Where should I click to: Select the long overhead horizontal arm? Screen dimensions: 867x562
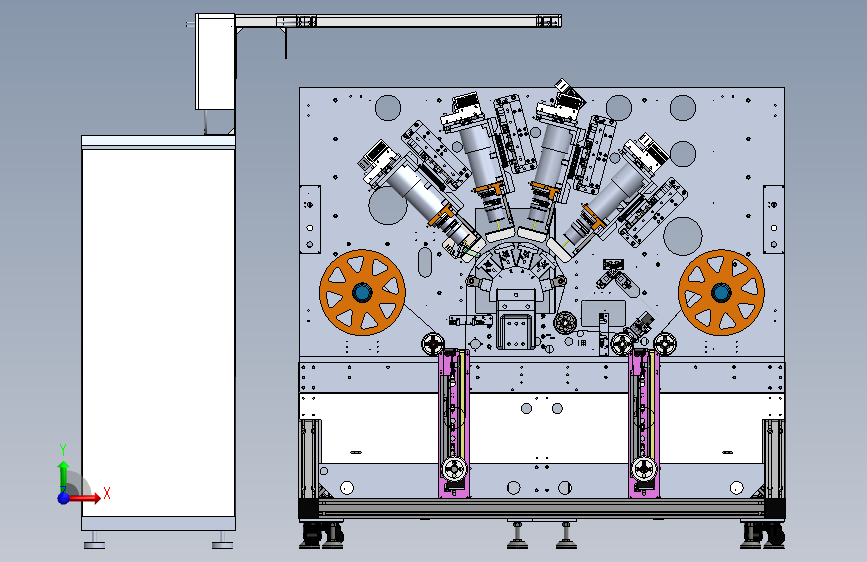click(398, 22)
